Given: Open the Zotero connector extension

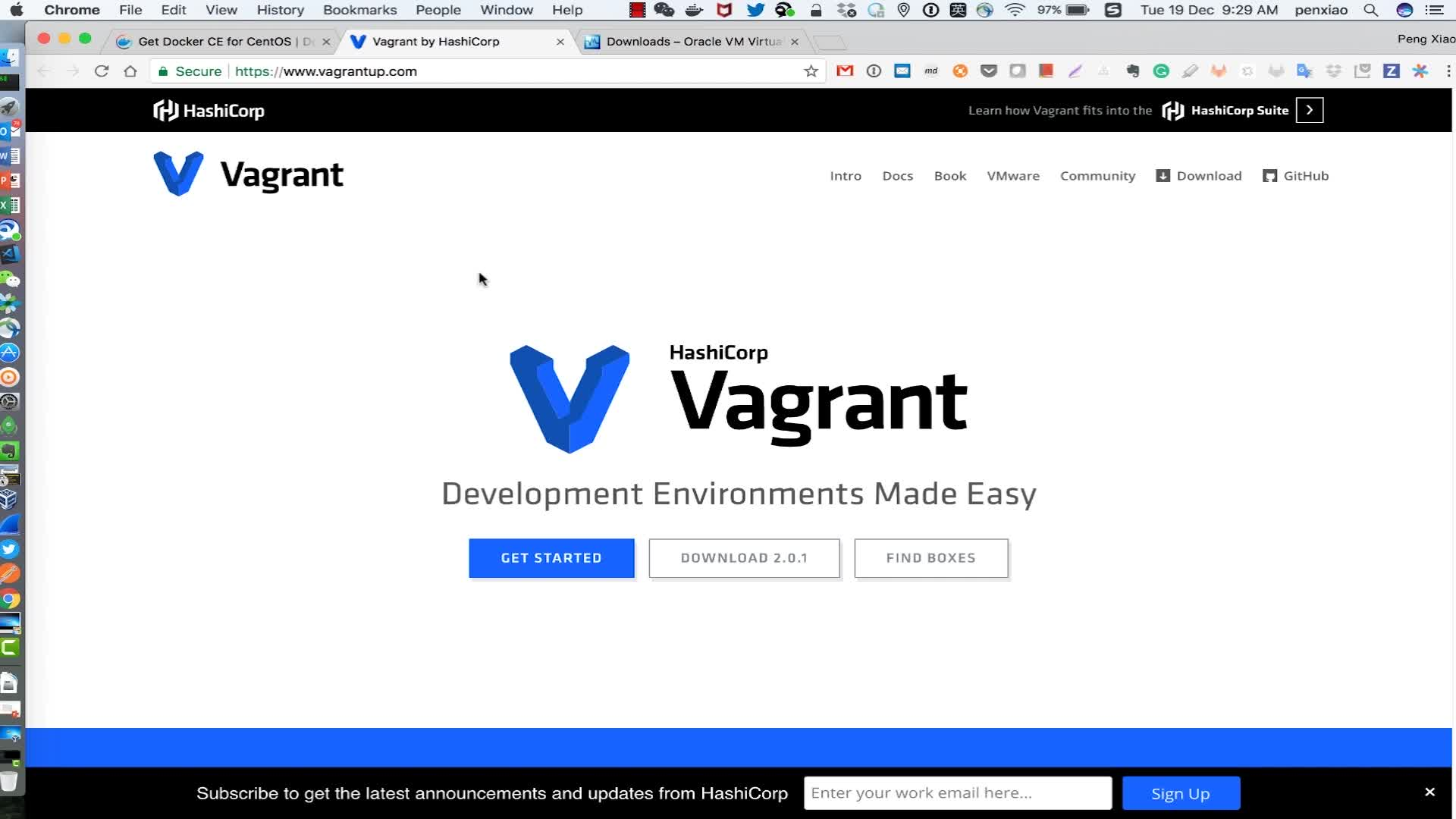Looking at the screenshot, I should tap(1393, 71).
